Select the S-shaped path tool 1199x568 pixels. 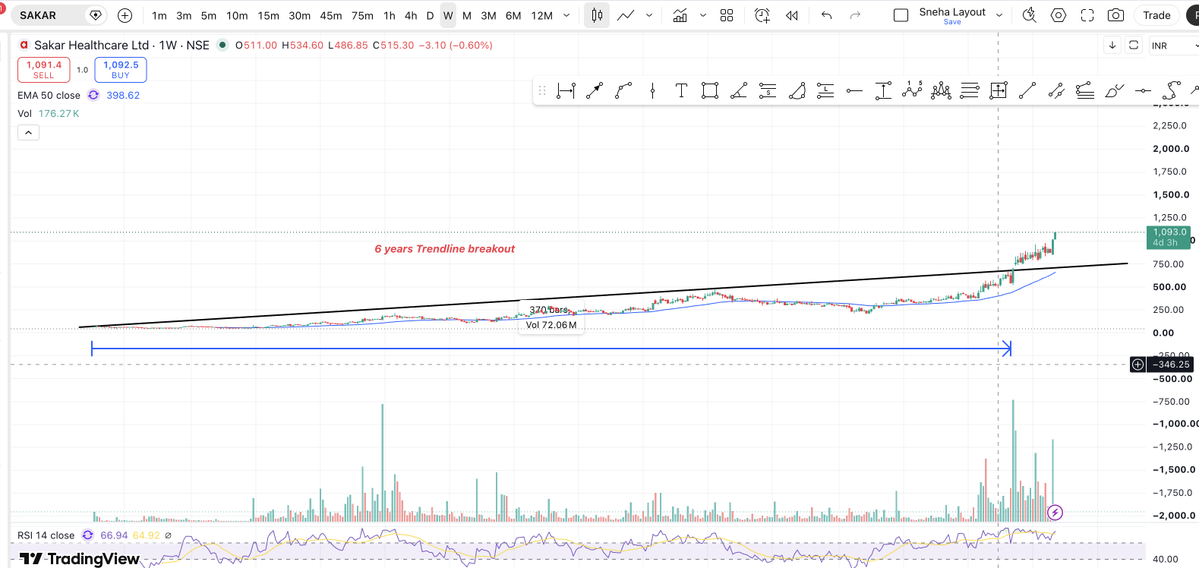pyautogui.click(x=1171, y=91)
